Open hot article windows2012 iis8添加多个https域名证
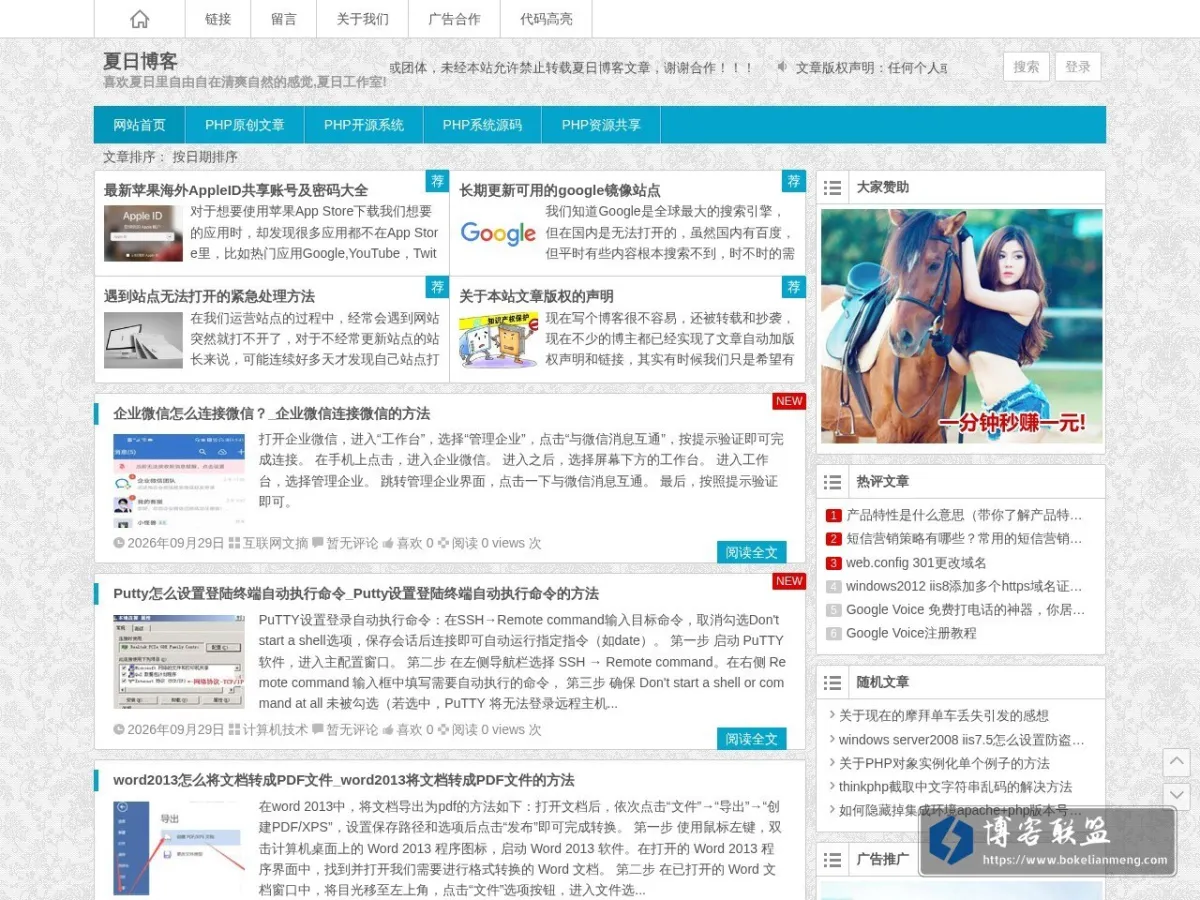1200x900 pixels. pyautogui.click(x=964, y=586)
